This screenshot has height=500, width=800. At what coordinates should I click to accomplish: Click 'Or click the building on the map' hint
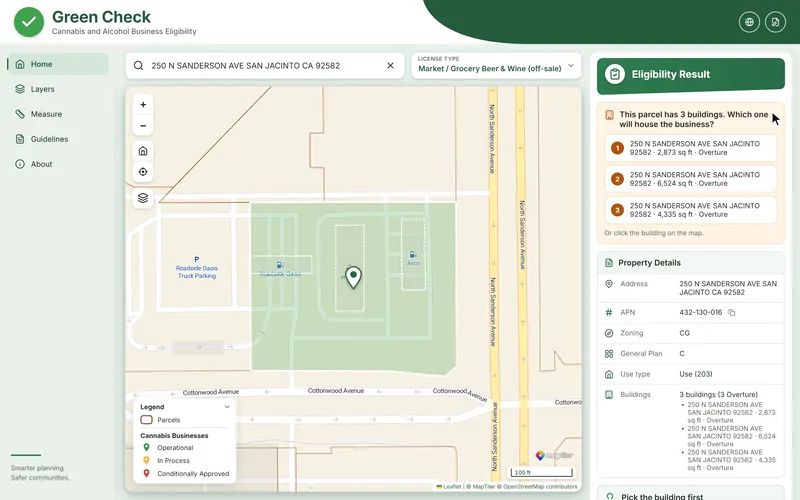pyautogui.click(x=654, y=233)
